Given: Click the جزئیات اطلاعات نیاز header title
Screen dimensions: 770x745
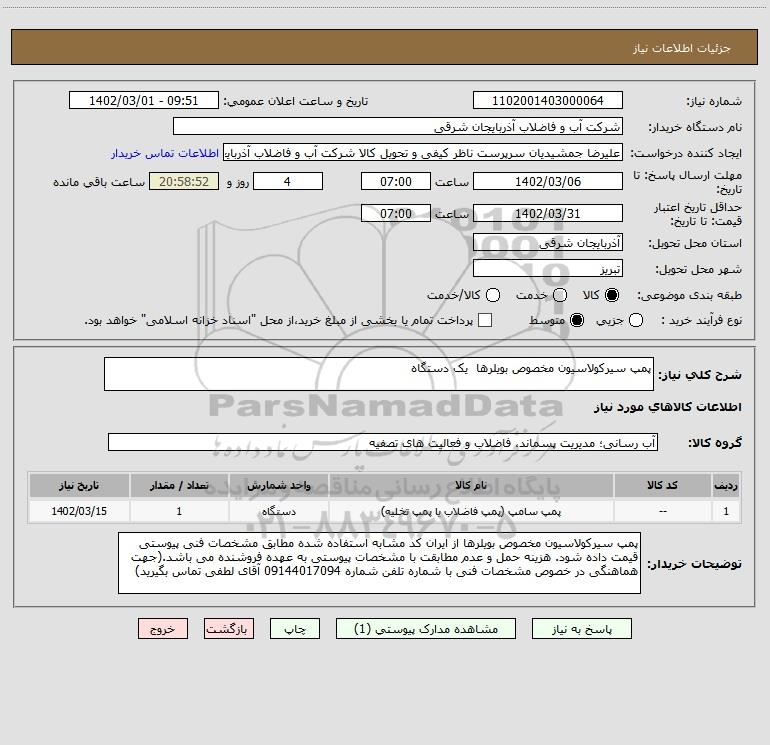Looking at the screenshot, I should pos(682,48).
